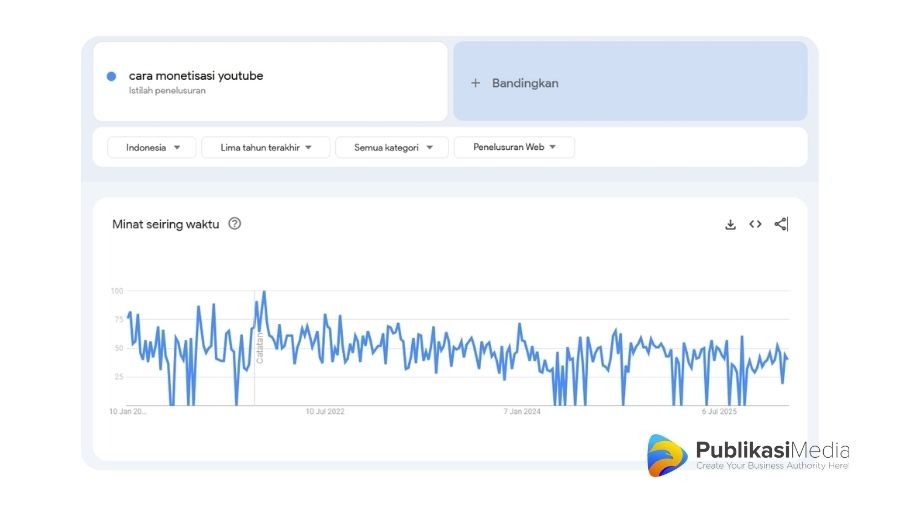
Task: Edit the search term cara monetisasi youtube
Action: click(x=196, y=76)
